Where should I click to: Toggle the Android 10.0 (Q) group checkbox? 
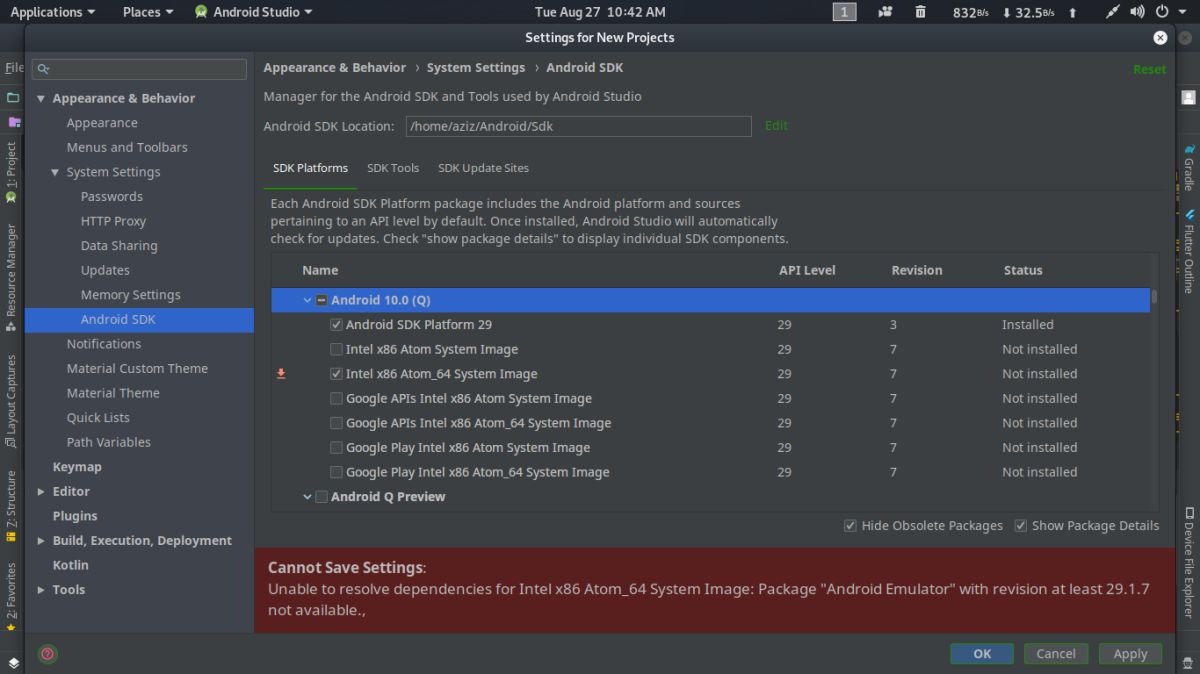[x=322, y=300]
